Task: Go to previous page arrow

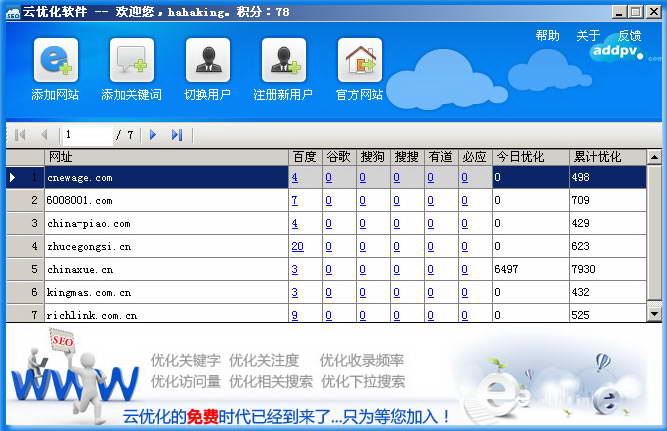Action: 44,134
